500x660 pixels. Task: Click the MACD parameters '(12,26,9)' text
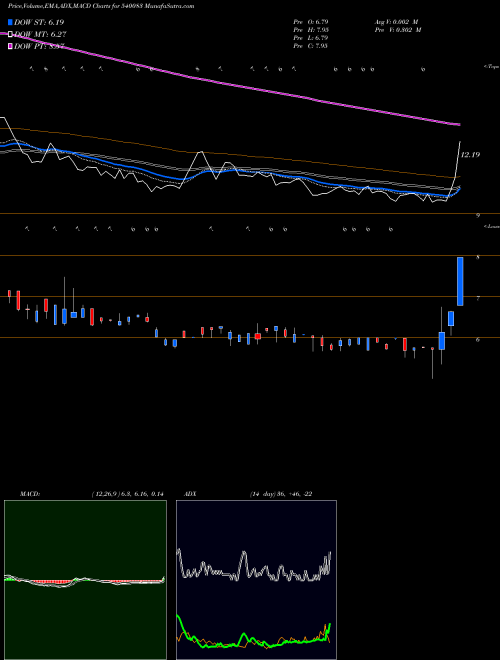pyautogui.click(x=127, y=494)
